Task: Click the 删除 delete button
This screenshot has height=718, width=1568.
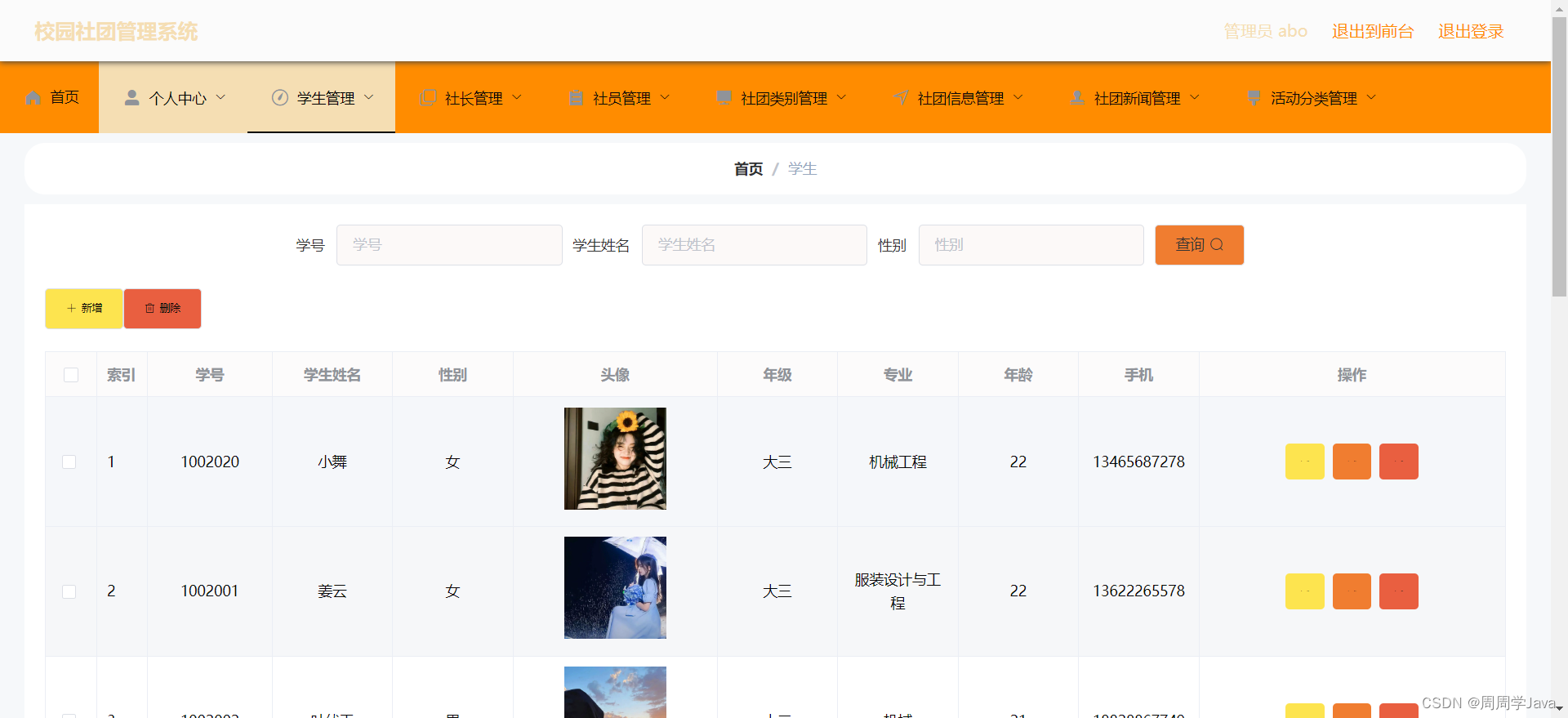Action: (x=163, y=309)
